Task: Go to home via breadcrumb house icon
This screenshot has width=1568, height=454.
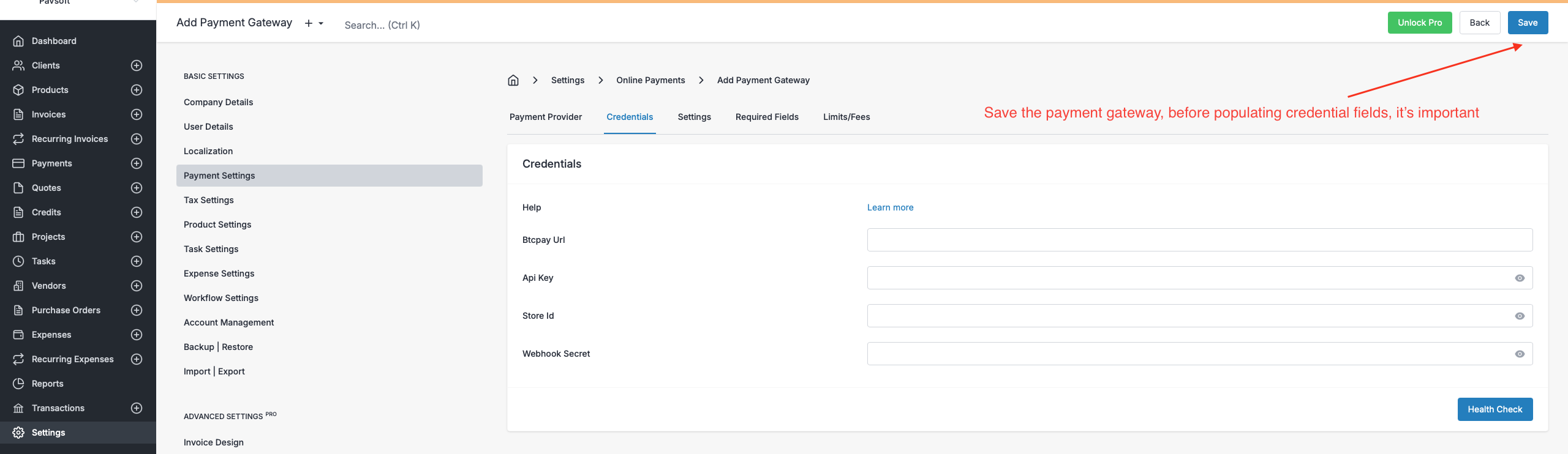Action: click(513, 80)
